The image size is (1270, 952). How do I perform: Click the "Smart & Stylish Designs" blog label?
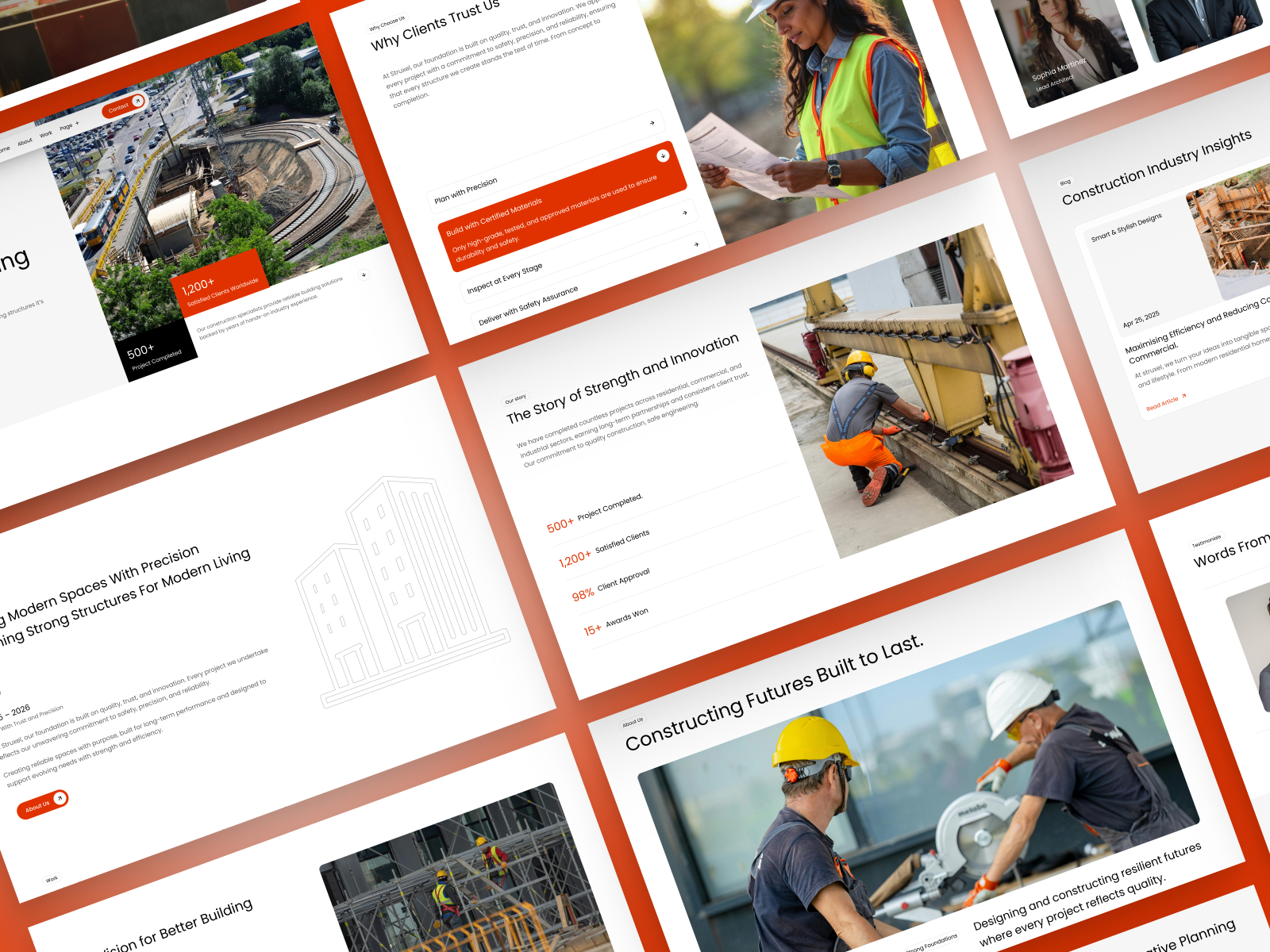[1126, 227]
